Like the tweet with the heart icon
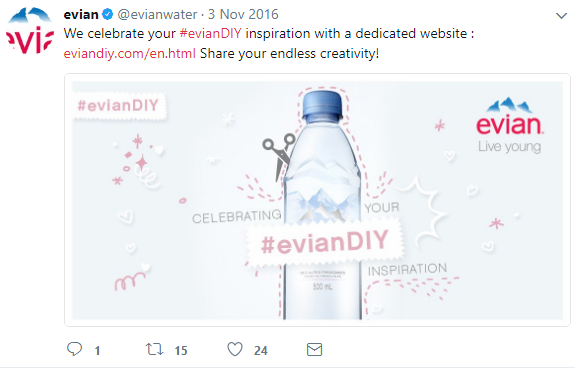The height and width of the screenshot is (370, 575). (x=235, y=349)
